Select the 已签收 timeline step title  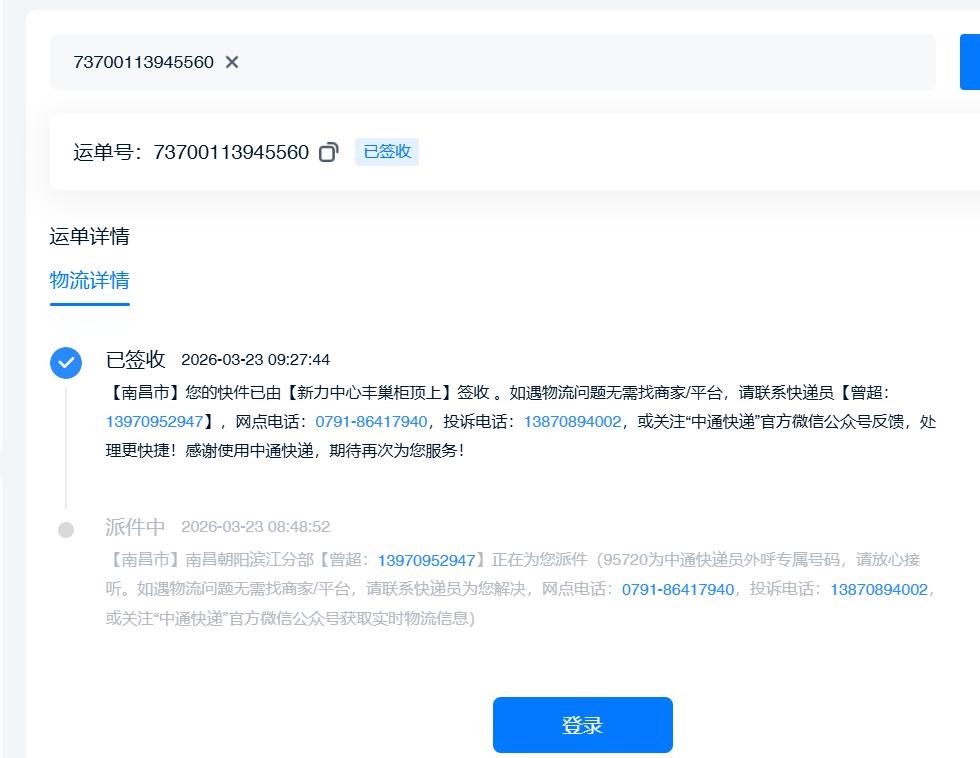tap(135, 360)
